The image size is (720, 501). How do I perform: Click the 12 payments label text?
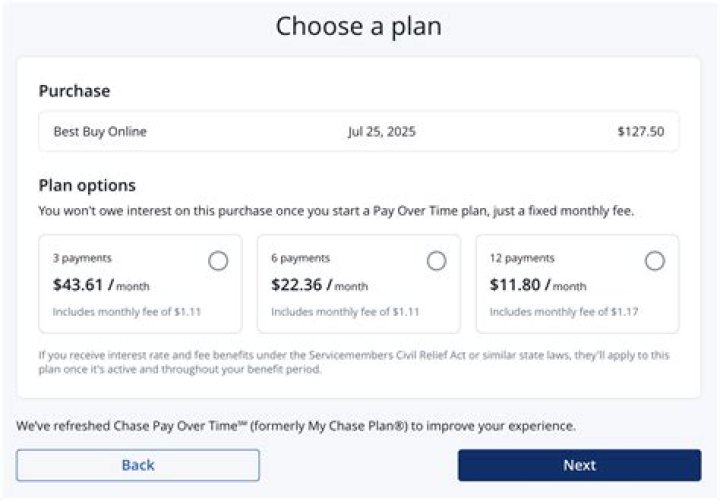pos(521,258)
